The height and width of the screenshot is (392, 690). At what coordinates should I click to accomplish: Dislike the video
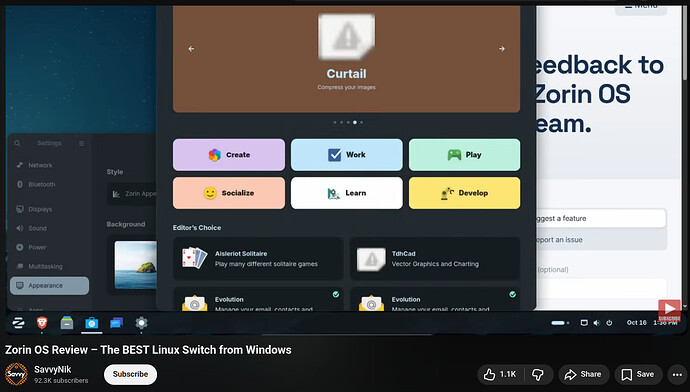coord(538,374)
